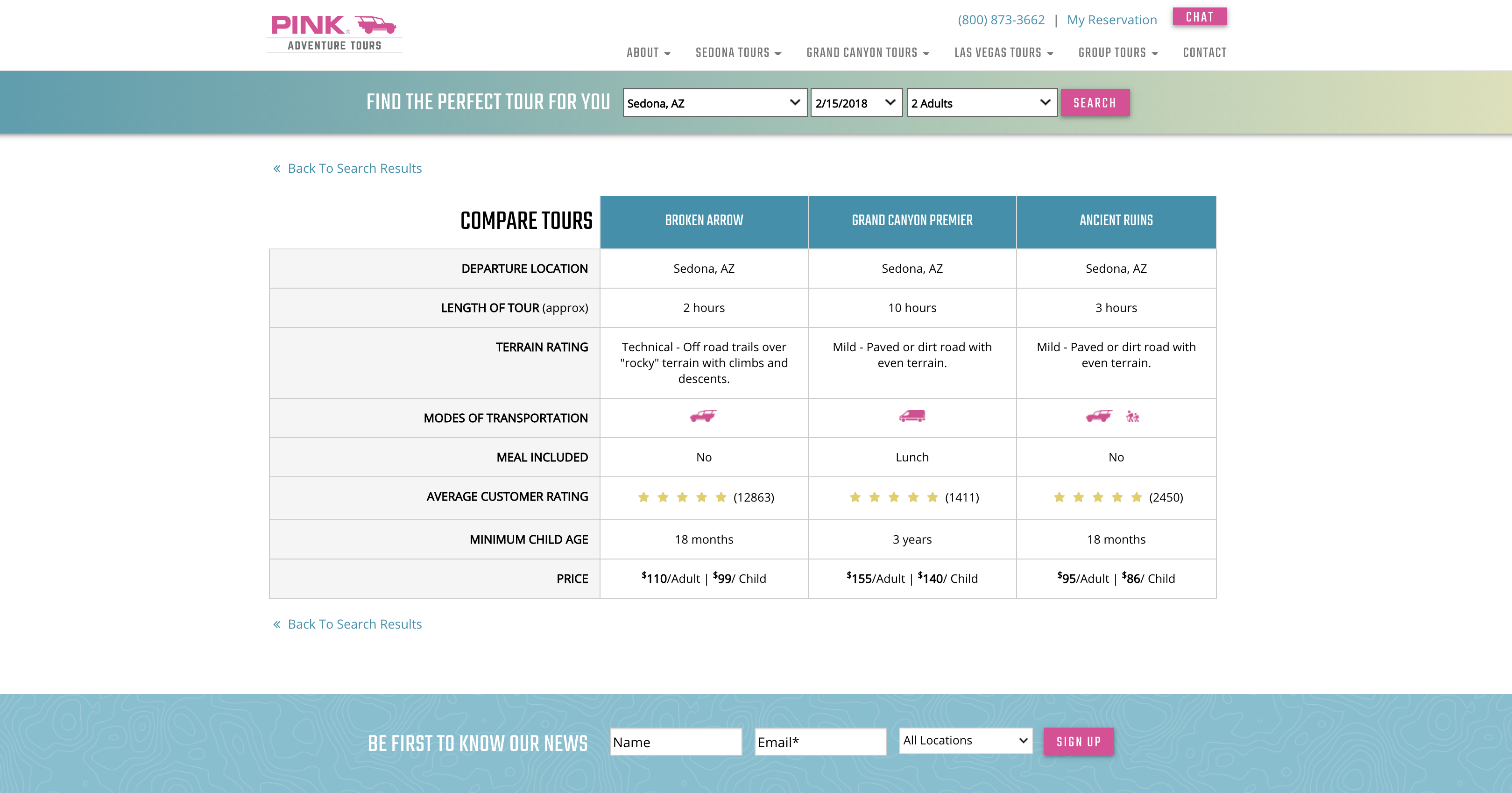Click the jeep icon under Broken Arrow
The height and width of the screenshot is (793, 1512).
coord(703,416)
